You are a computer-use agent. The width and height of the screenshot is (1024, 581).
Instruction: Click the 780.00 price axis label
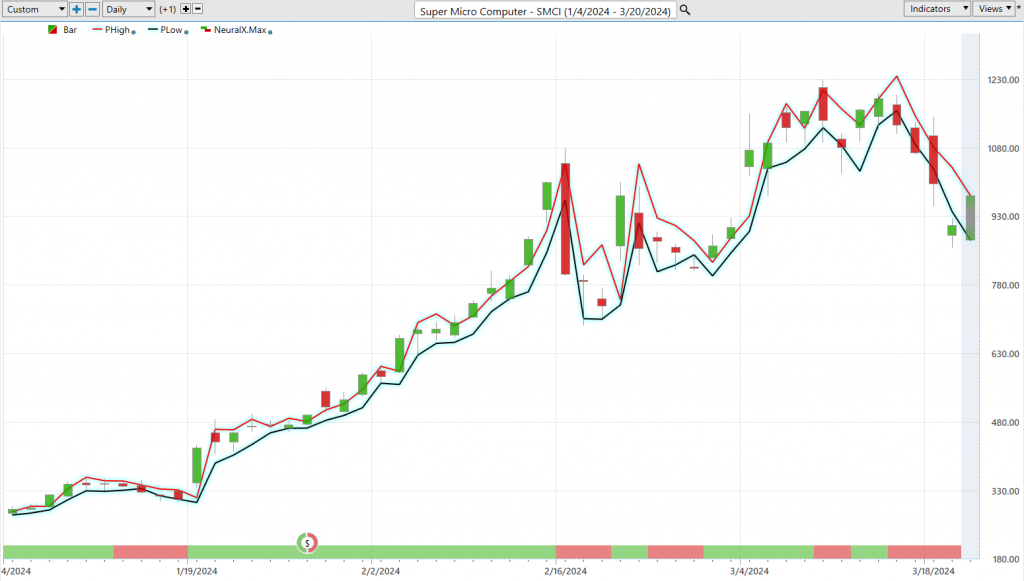click(1005, 285)
